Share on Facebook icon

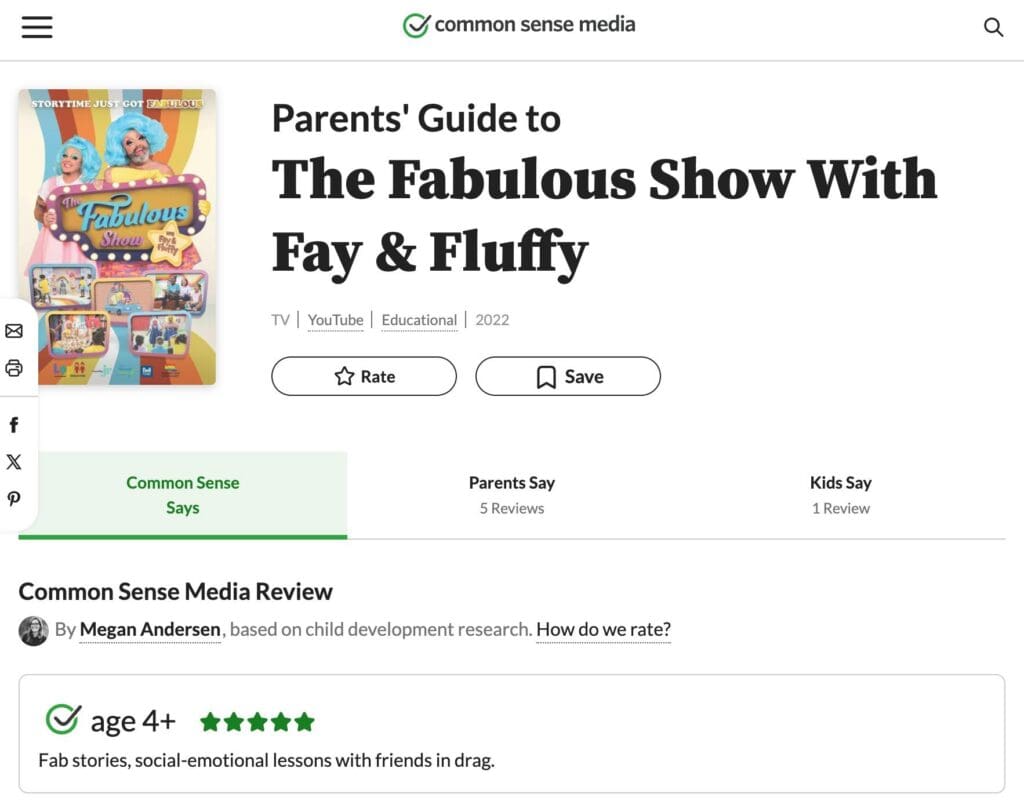(14, 425)
